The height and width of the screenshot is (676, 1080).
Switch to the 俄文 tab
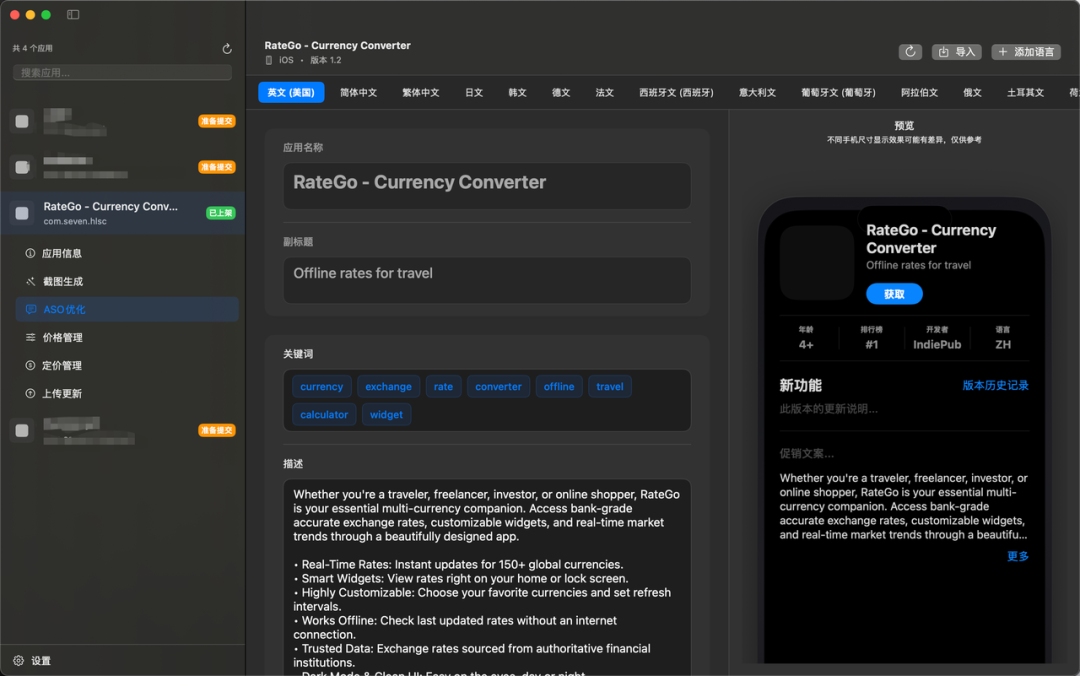pyautogui.click(x=973, y=92)
